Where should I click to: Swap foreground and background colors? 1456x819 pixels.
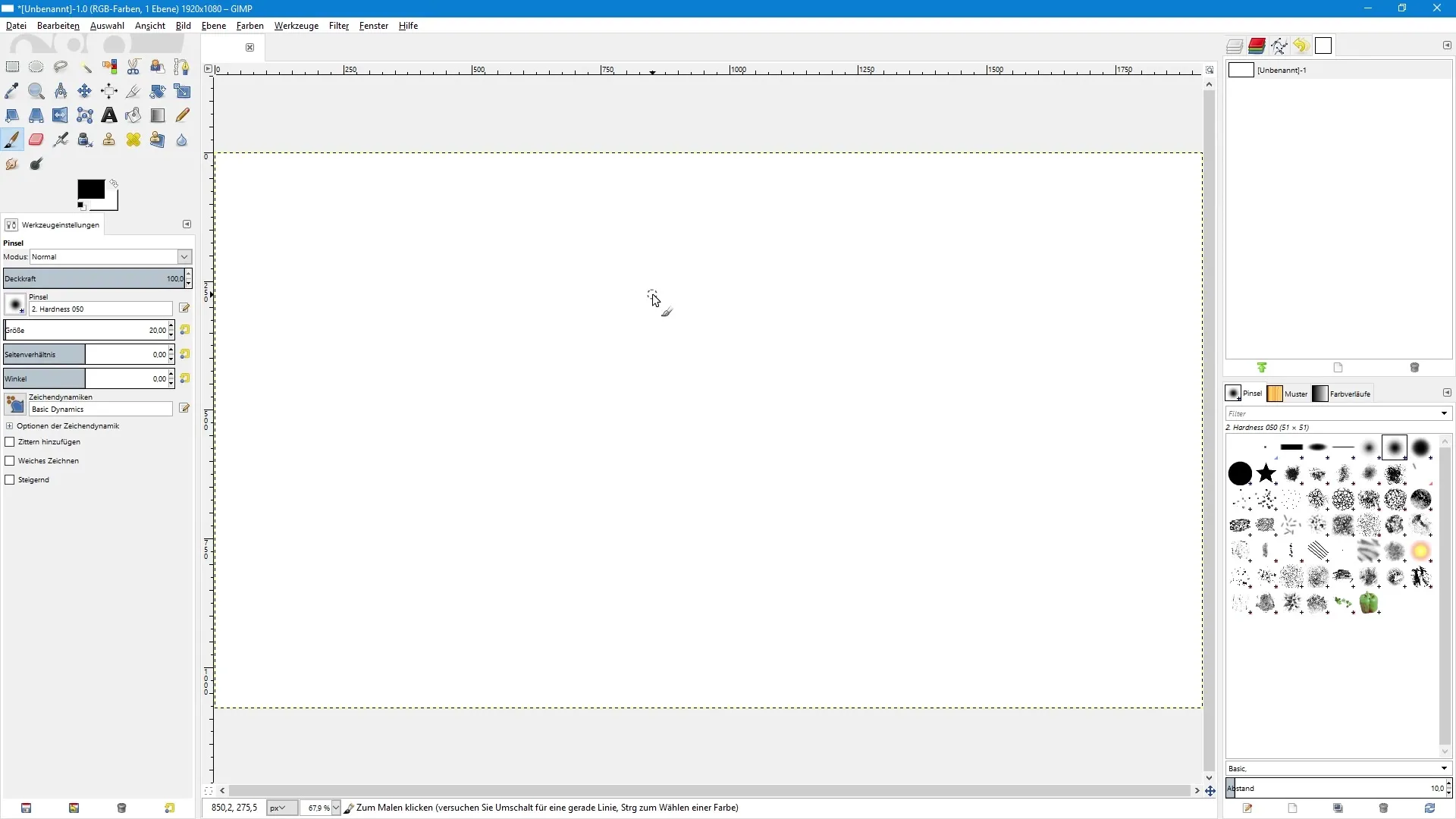[x=114, y=184]
